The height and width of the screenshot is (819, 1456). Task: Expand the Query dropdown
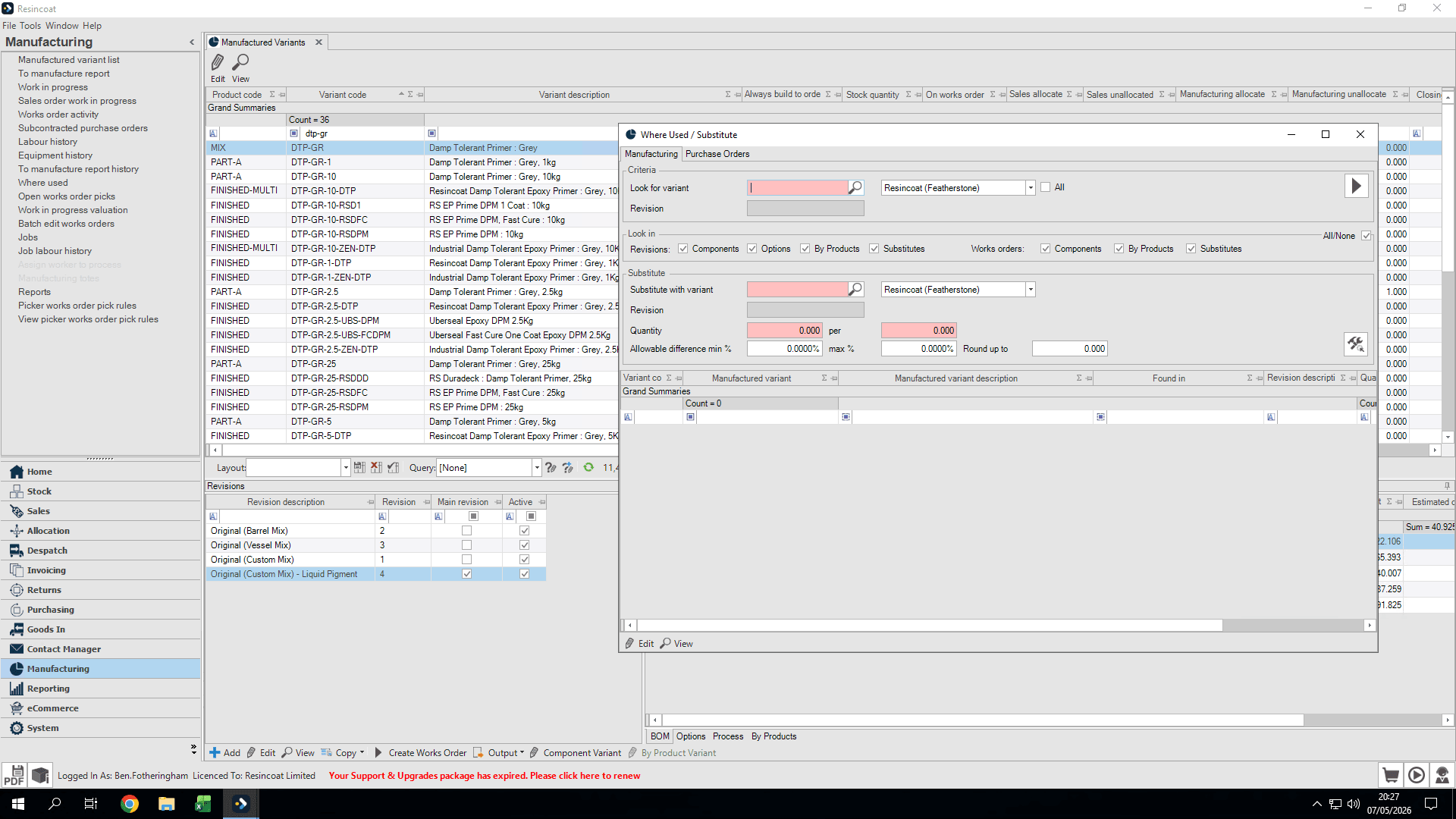coord(537,468)
